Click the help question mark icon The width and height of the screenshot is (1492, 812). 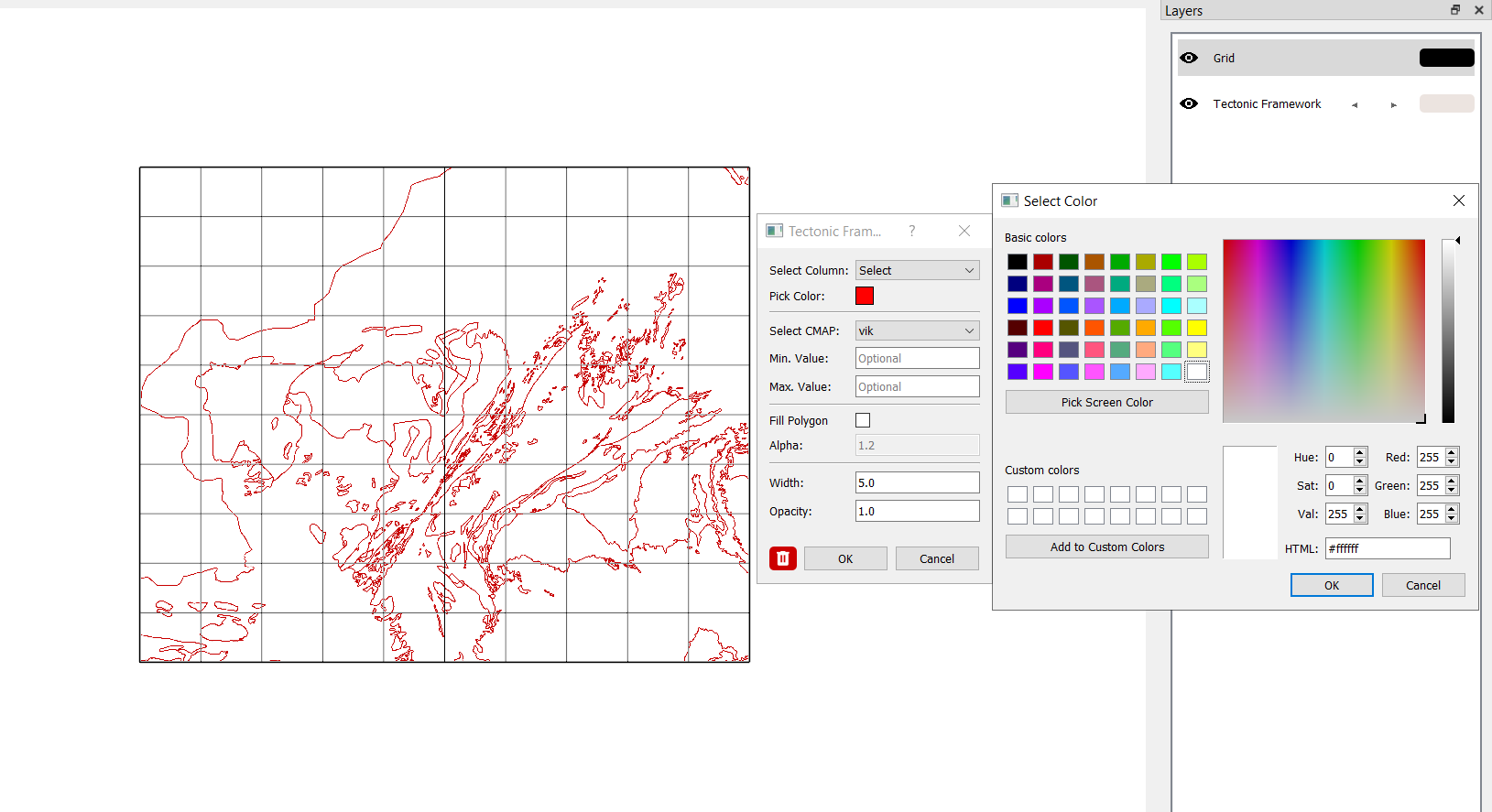[x=911, y=231]
